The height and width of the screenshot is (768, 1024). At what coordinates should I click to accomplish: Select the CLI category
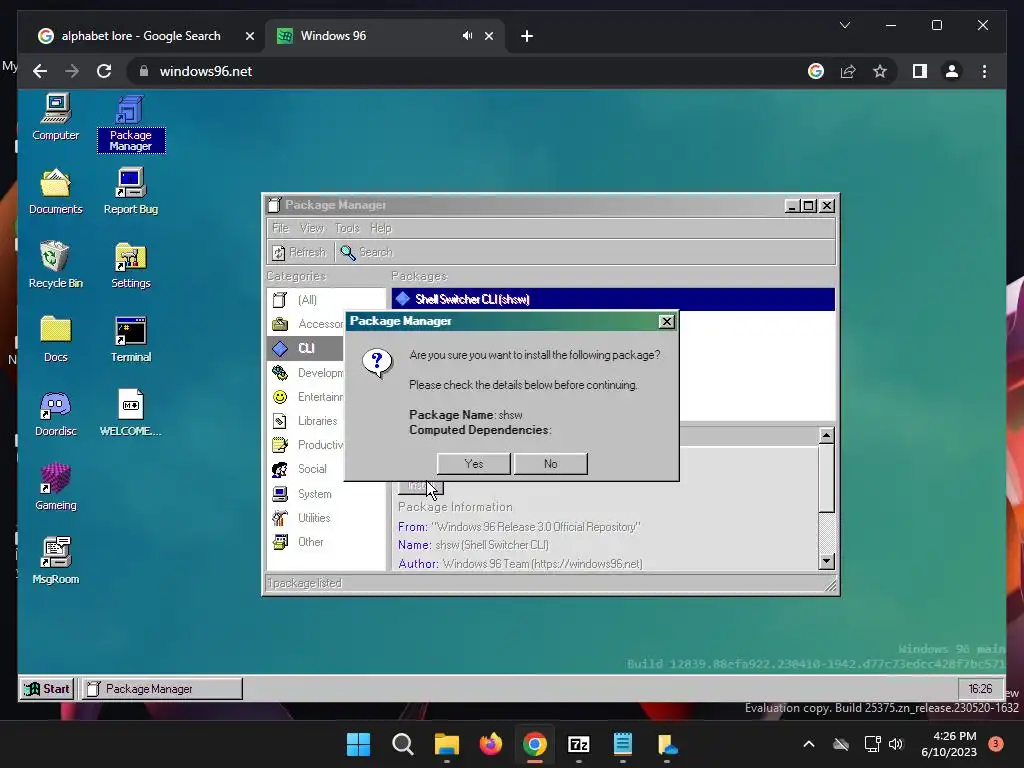[x=305, y=348]
